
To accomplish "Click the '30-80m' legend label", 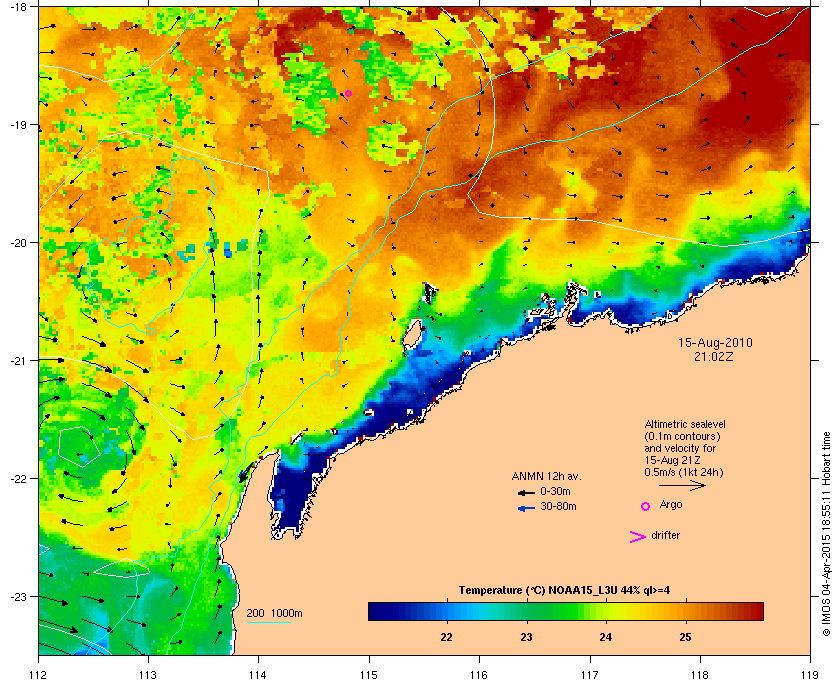I will pos(558,506).
